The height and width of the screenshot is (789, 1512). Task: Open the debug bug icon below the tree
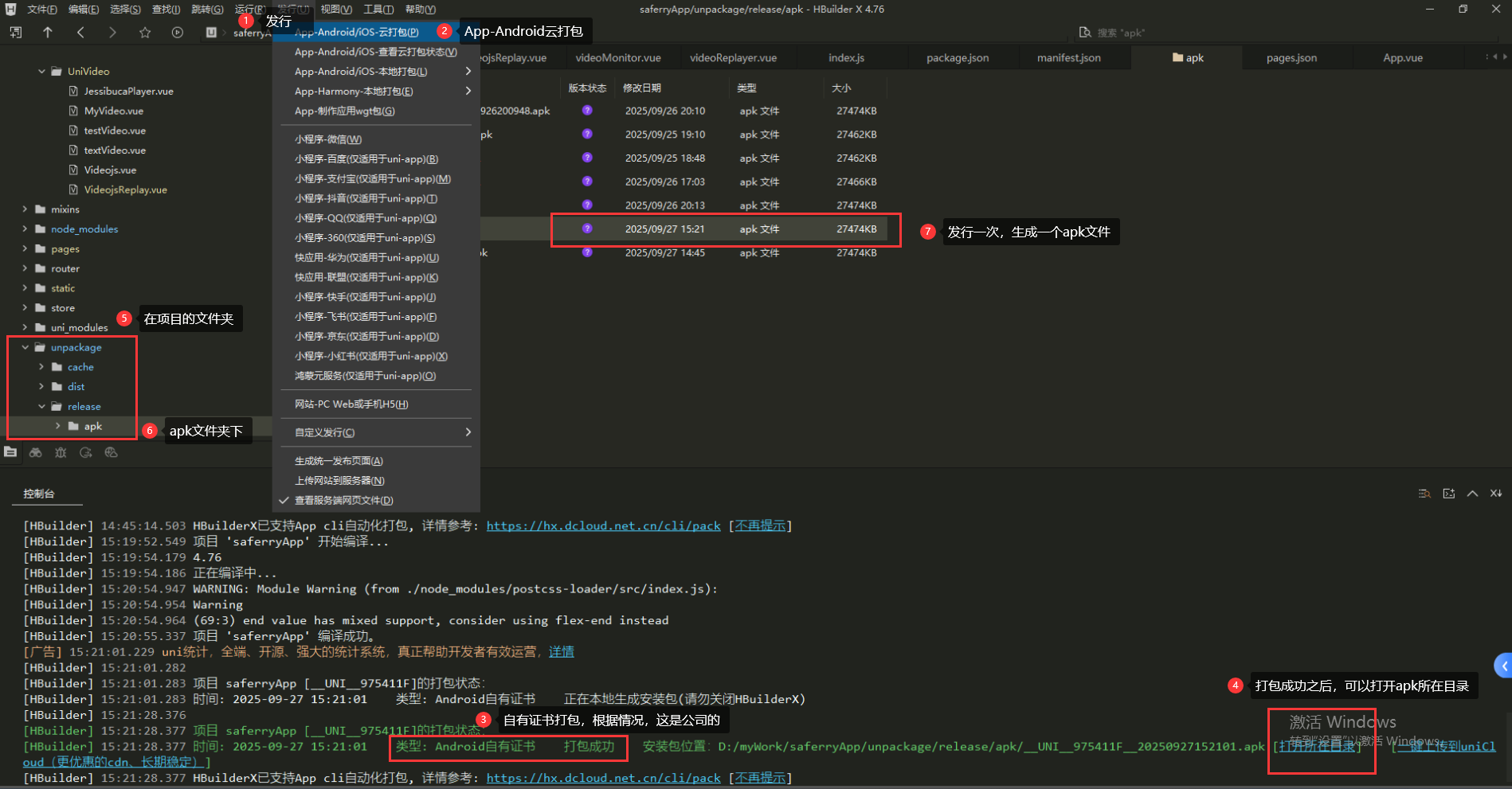click(61, 452)
